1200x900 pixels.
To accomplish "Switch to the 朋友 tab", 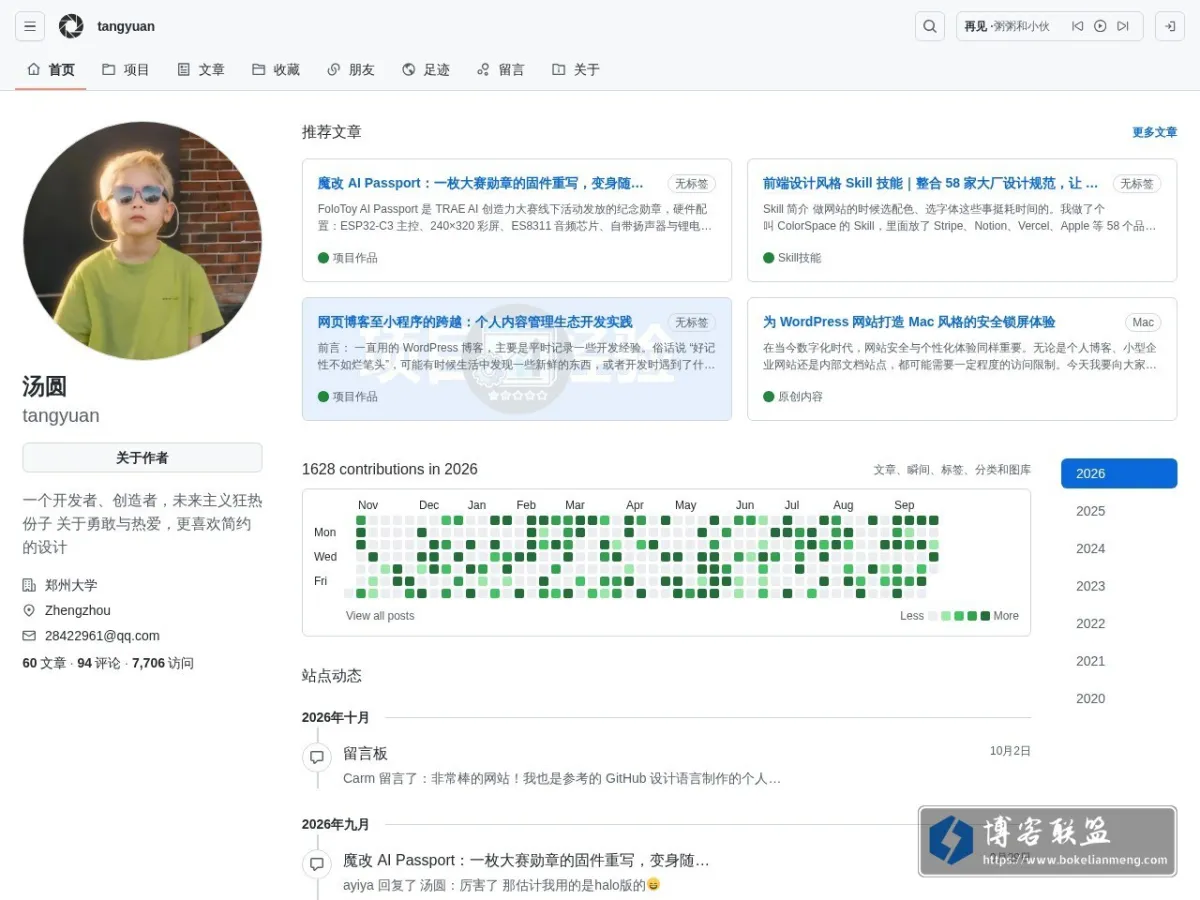I will click(351, 70).
